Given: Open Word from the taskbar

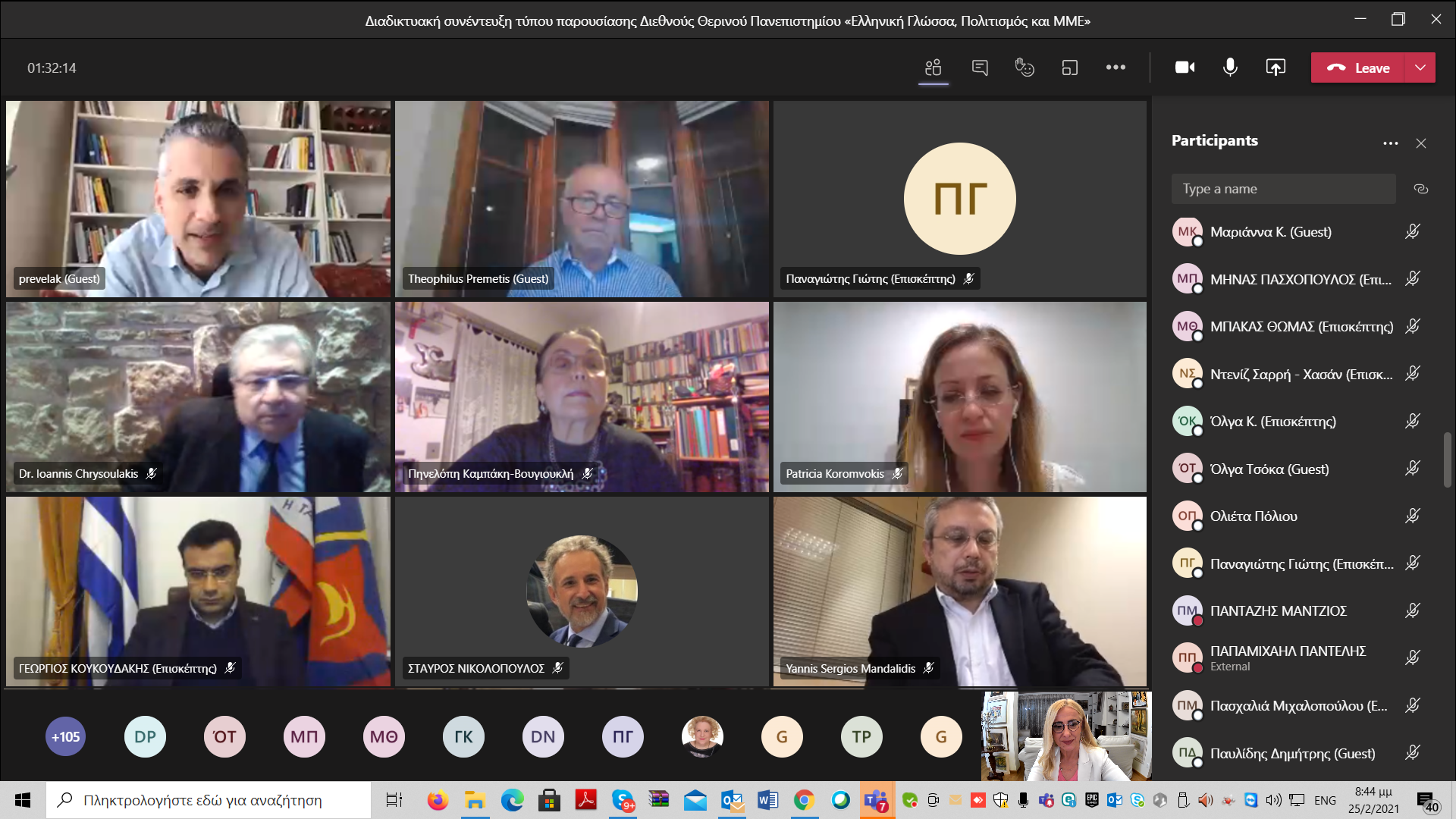Looking at the screenshot, I should (x=767, y=800).
